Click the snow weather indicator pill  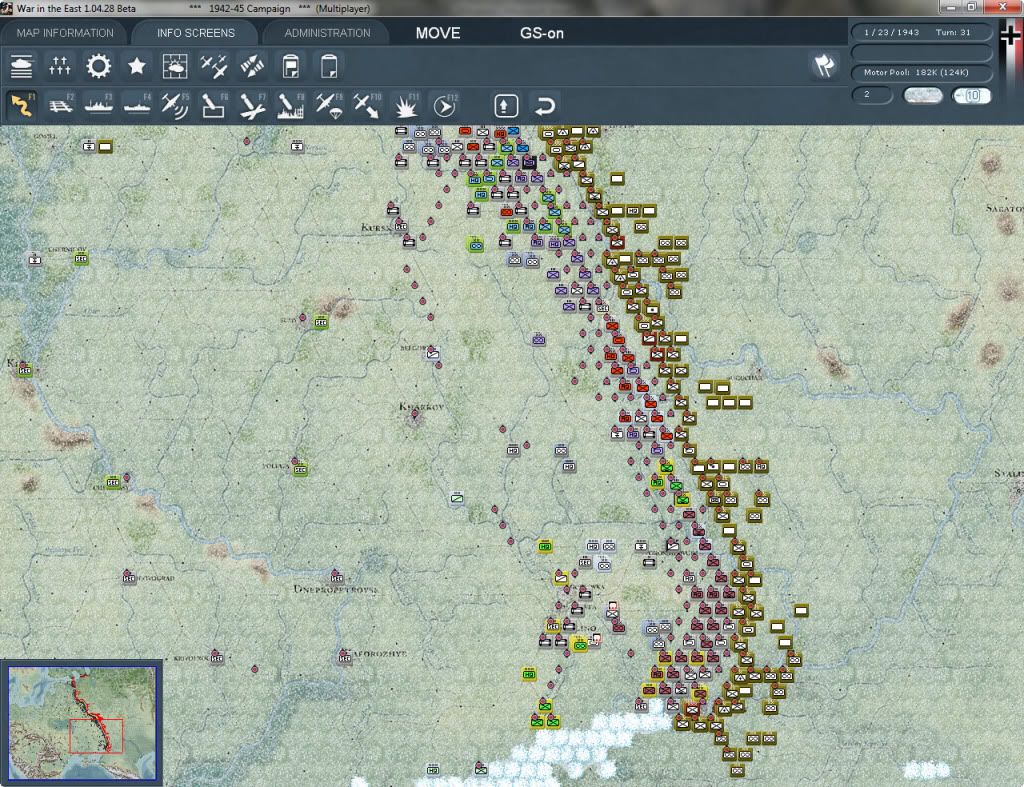pos(922,95)
